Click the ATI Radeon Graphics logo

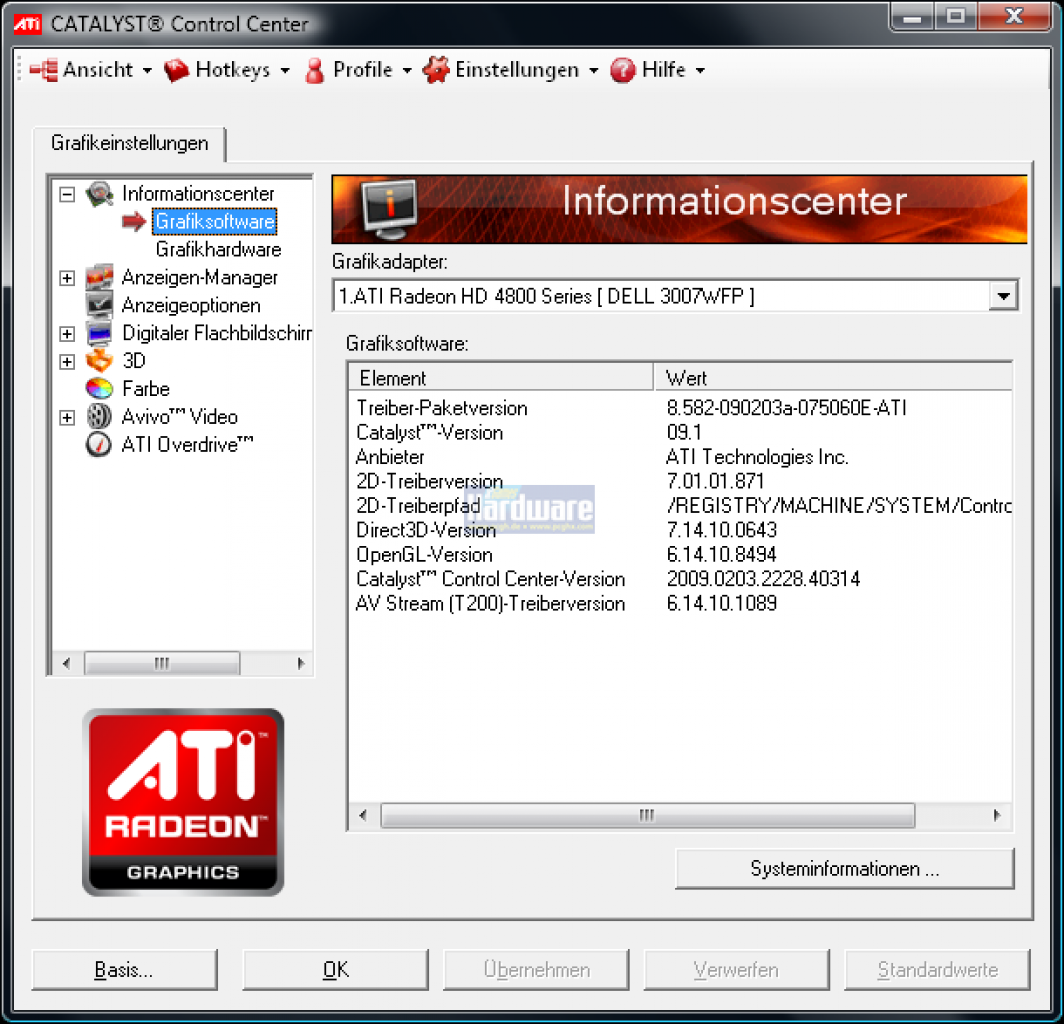[x=183, y=802]
